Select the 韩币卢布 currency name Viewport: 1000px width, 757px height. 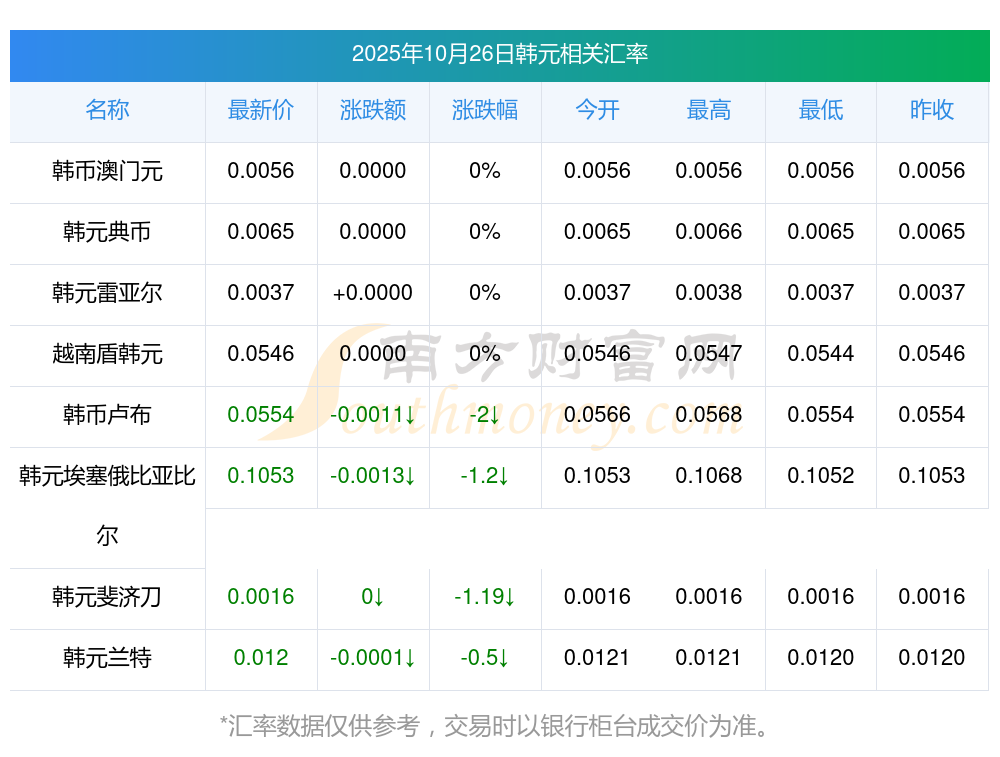point(107,415)
